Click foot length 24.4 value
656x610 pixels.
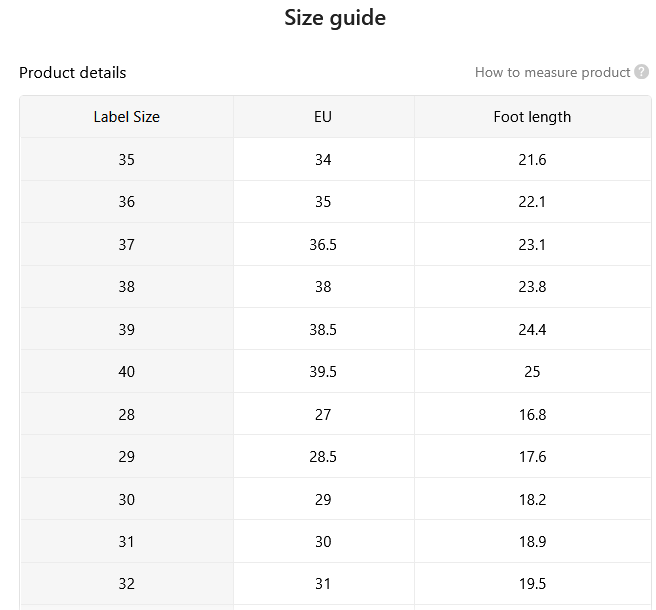(532, 330)
